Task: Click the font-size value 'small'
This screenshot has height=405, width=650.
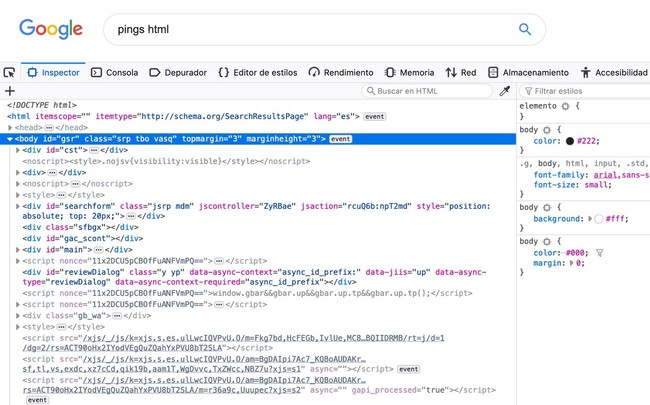Action: pyautogui.click(x=596, y=185)
